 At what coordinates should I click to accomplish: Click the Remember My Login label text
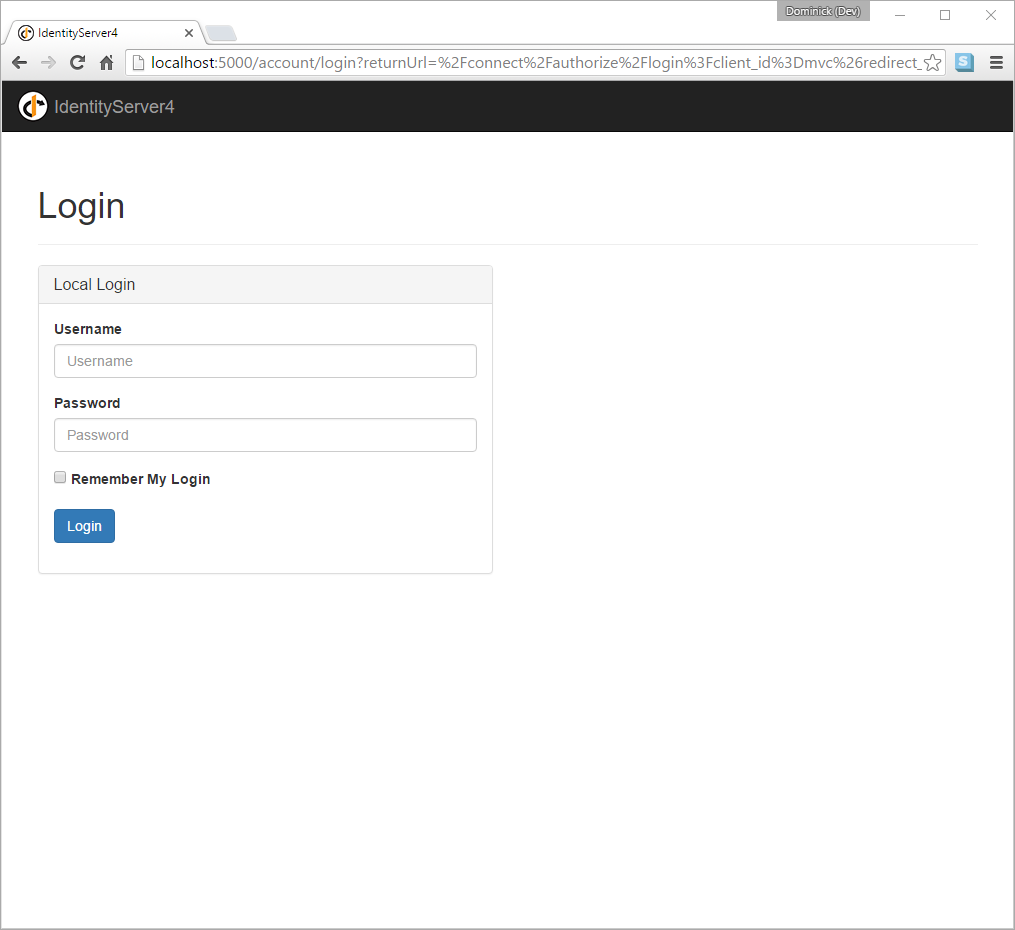(x=140, y=479)
